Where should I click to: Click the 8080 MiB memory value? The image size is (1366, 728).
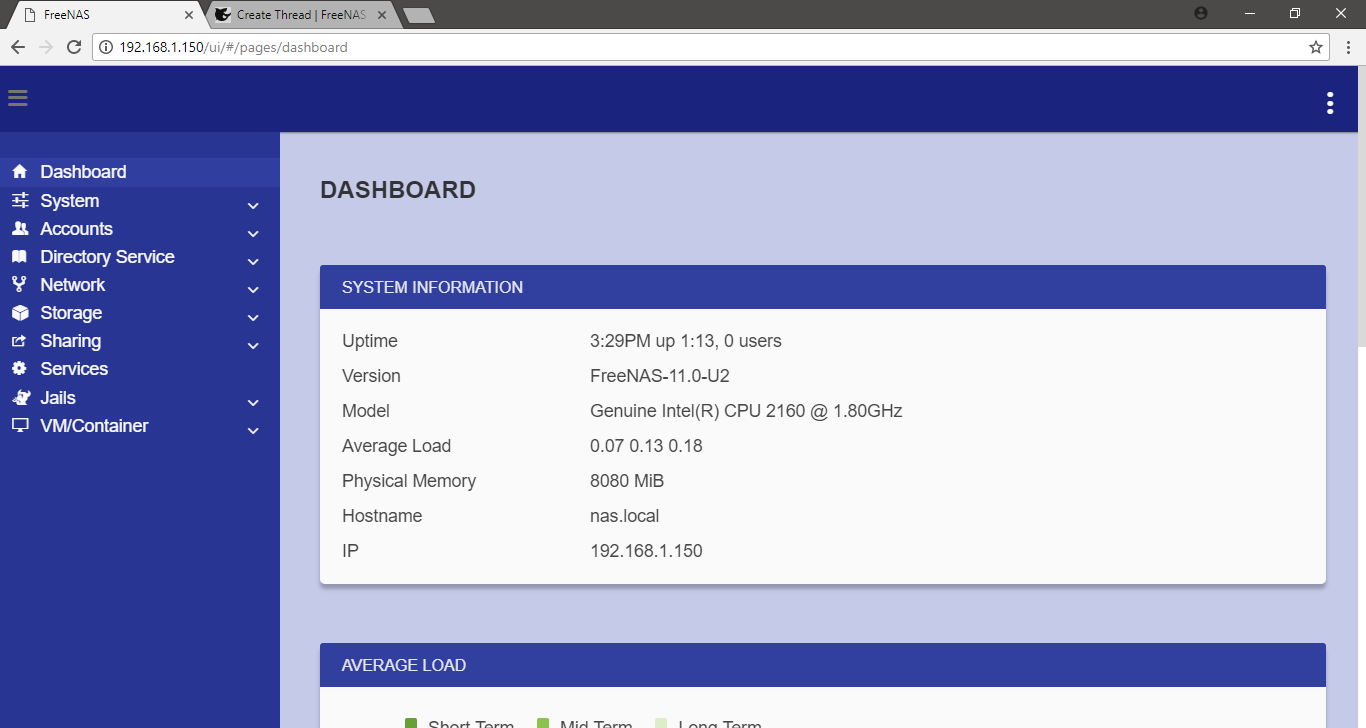pyautogui.click(x=627, y=481)
